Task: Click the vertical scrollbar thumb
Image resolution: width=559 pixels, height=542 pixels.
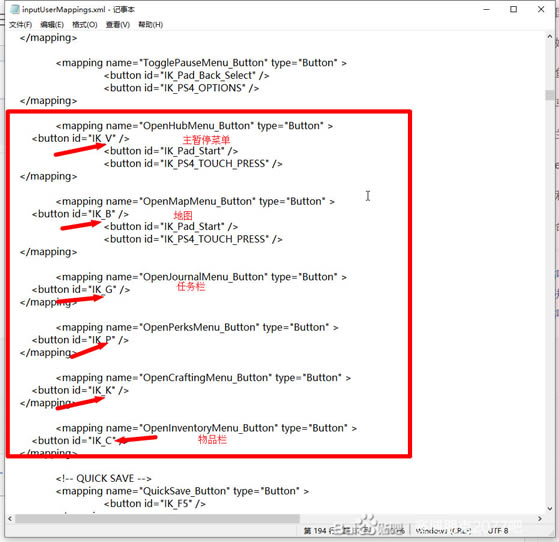Action: click(x=550, y=95)
